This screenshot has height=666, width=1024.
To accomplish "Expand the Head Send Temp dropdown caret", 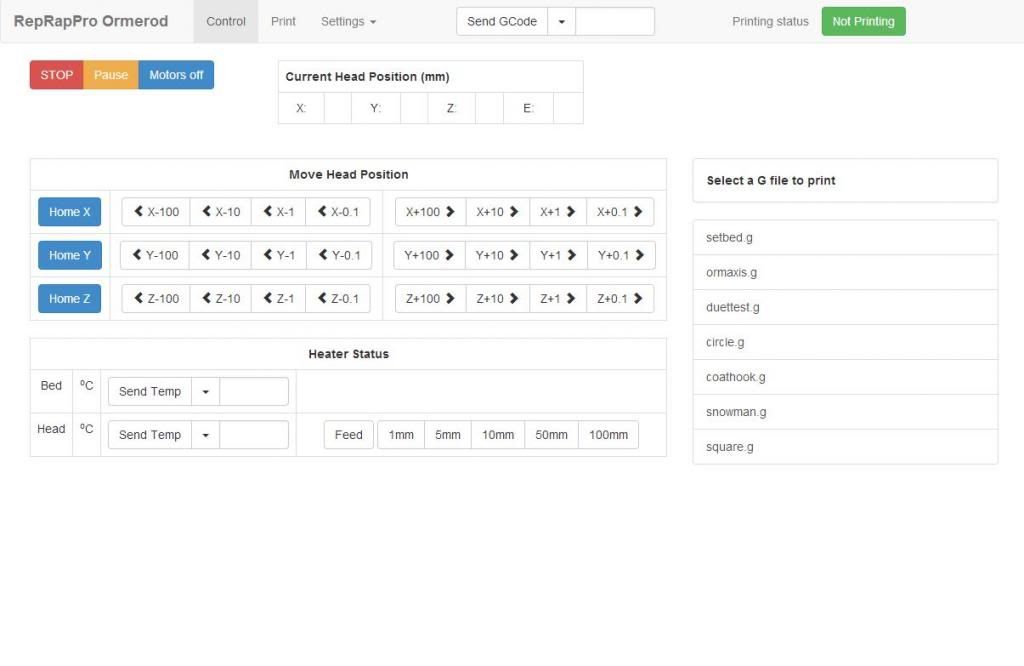I will (205, 435).
